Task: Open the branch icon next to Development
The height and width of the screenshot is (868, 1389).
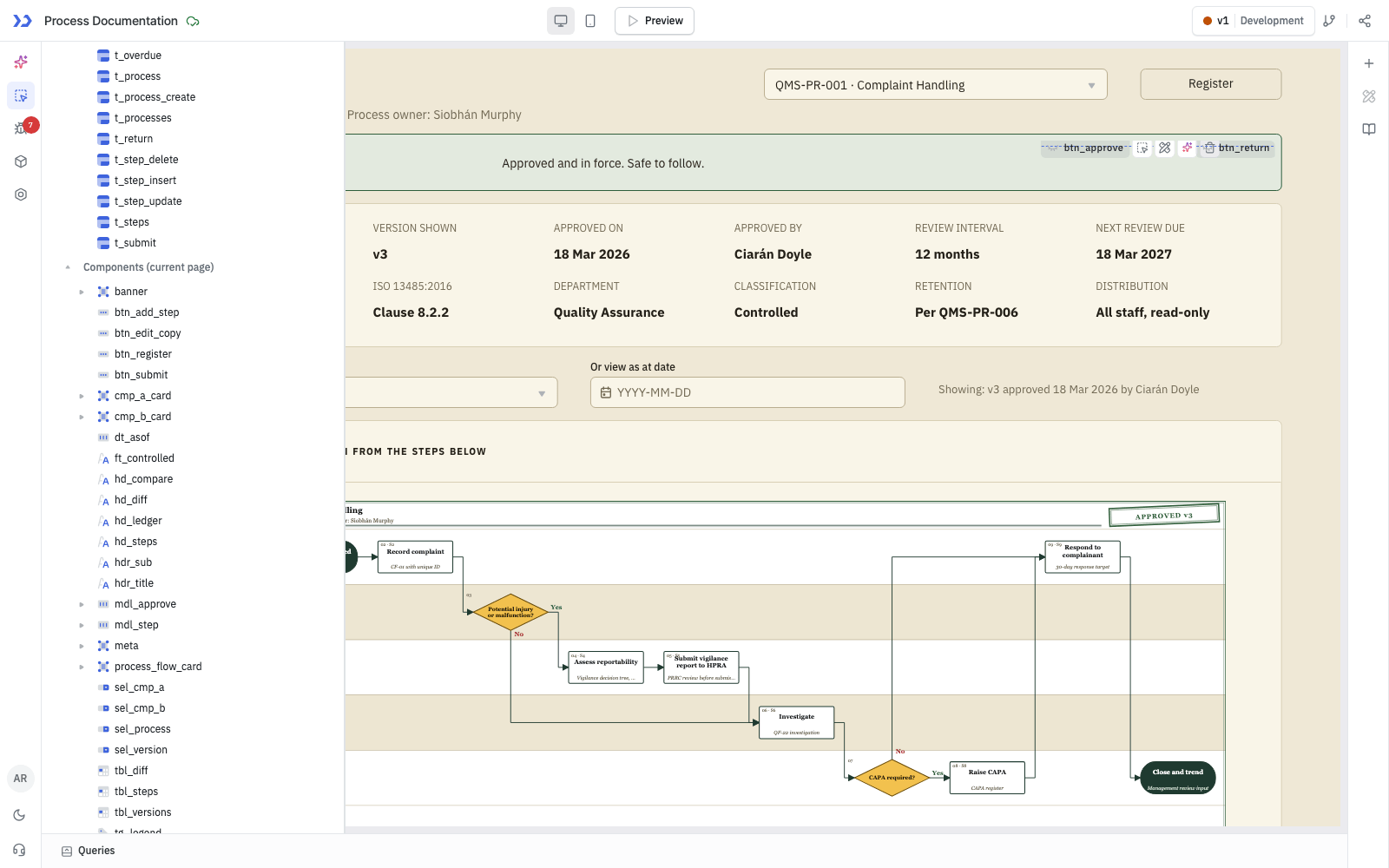Action: (1329, 21)
